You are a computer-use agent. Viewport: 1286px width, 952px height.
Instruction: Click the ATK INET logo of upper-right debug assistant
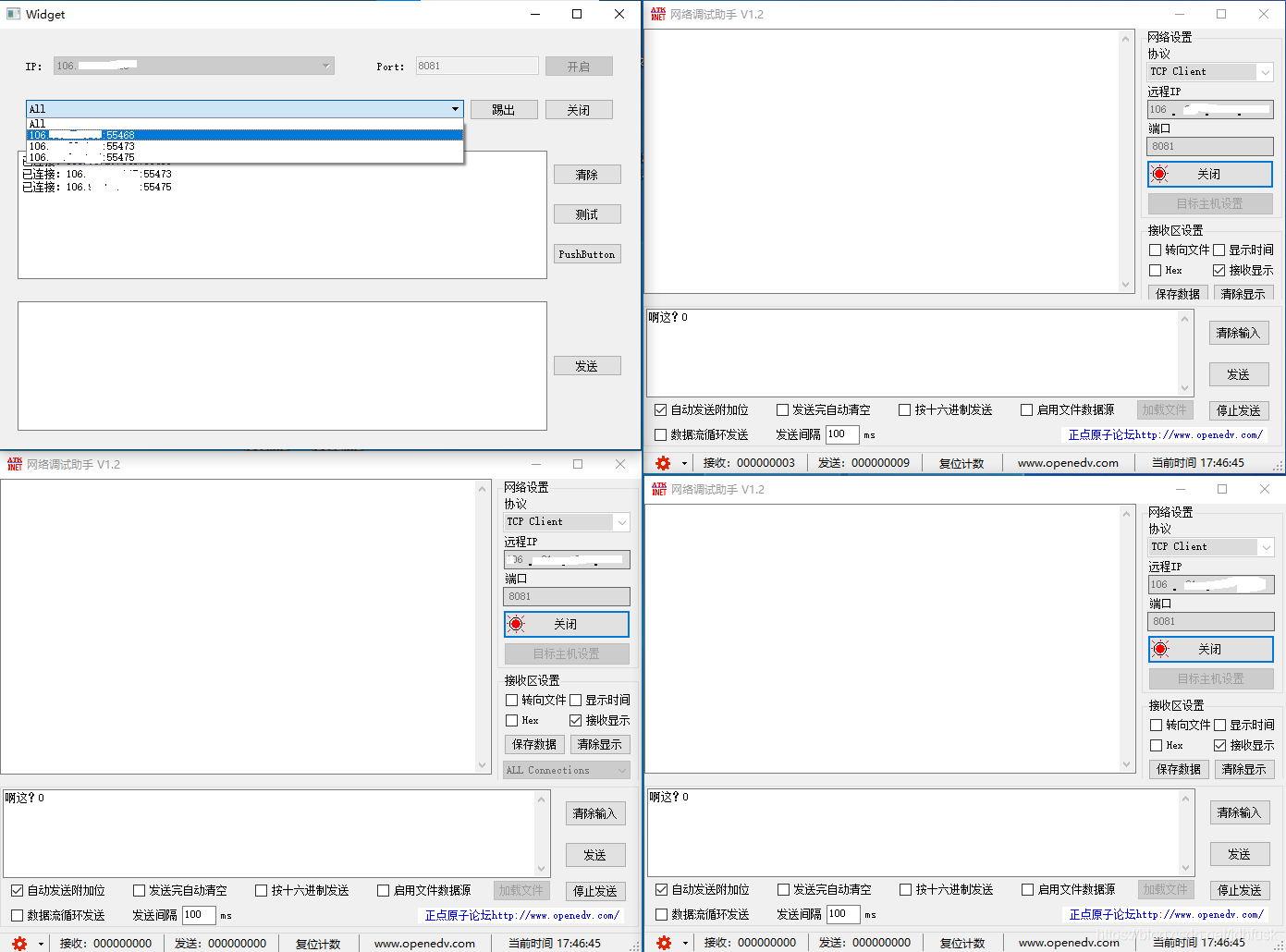pyautogui.click(x=658, y=14)
